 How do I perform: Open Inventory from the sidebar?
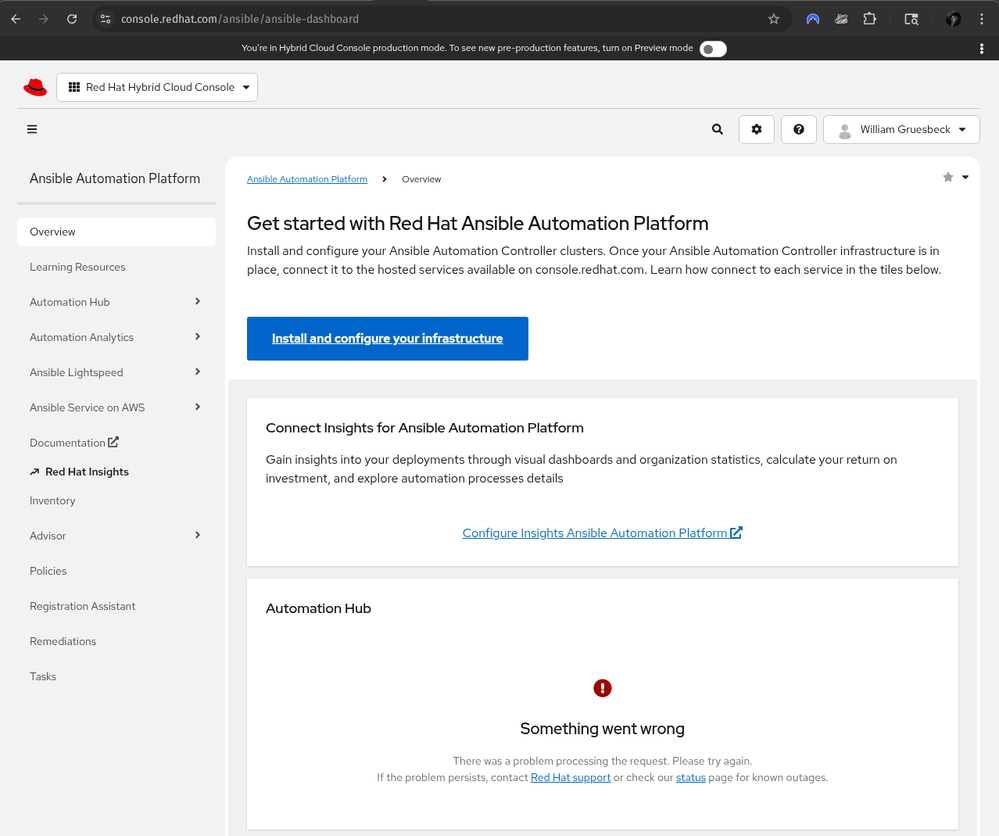tap(52, 501)
